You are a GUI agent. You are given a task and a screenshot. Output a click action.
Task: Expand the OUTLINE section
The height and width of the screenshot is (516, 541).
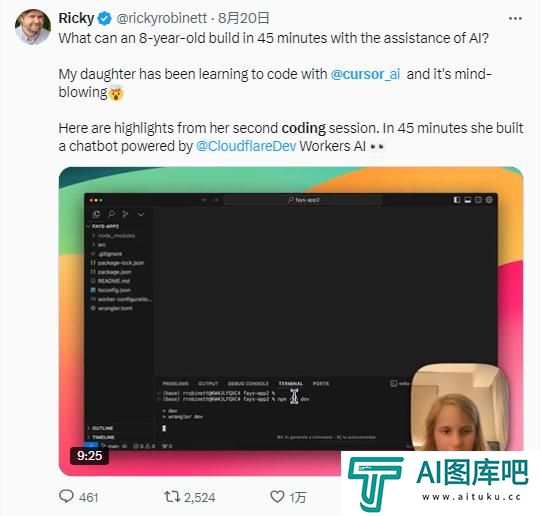click(100, 428)
